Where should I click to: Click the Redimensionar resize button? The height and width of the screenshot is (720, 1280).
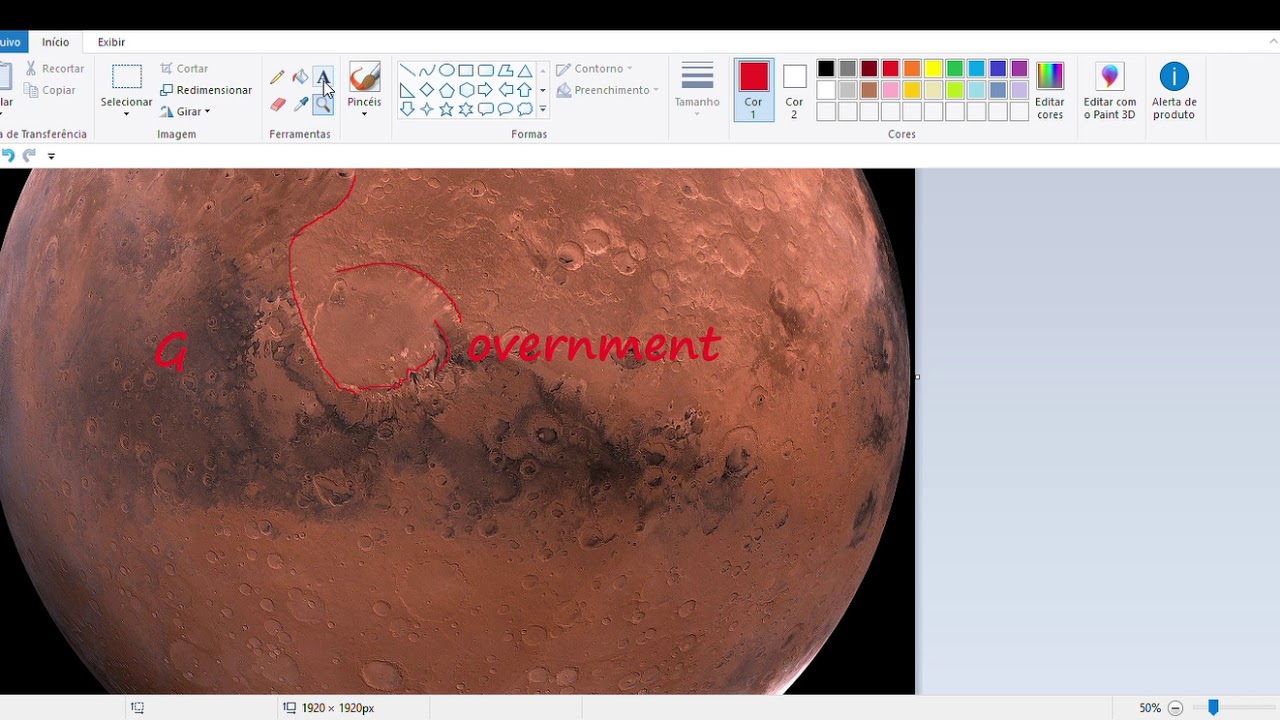pyautogui.click(x=206, y=90)
